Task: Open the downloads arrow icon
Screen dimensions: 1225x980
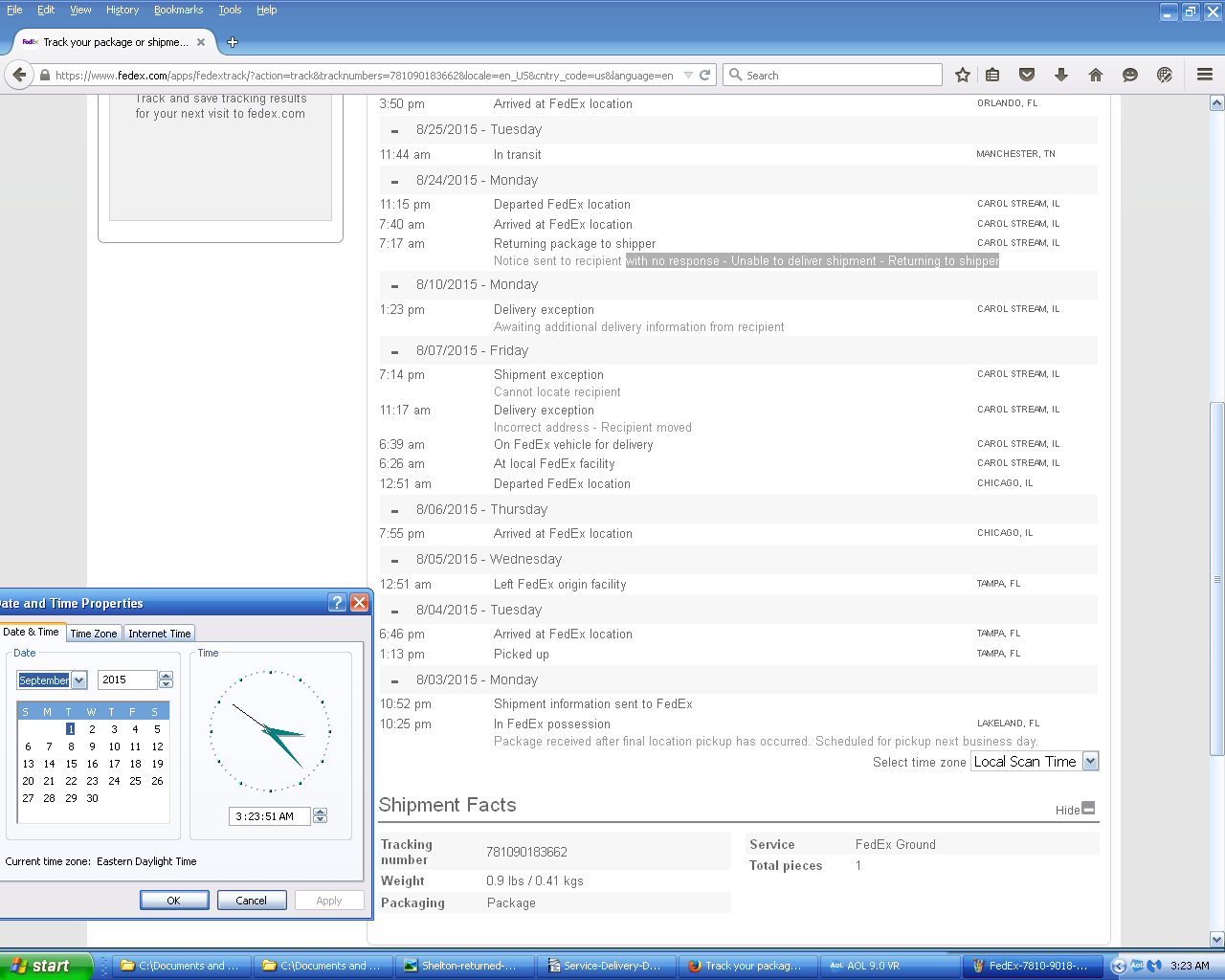Action: [1061, 75]
